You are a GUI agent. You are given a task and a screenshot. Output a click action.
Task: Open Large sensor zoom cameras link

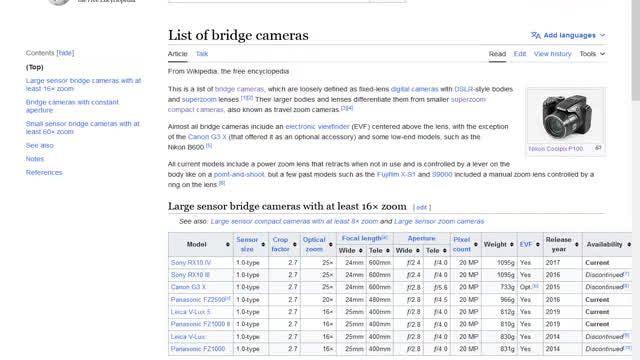coord(439,221)
